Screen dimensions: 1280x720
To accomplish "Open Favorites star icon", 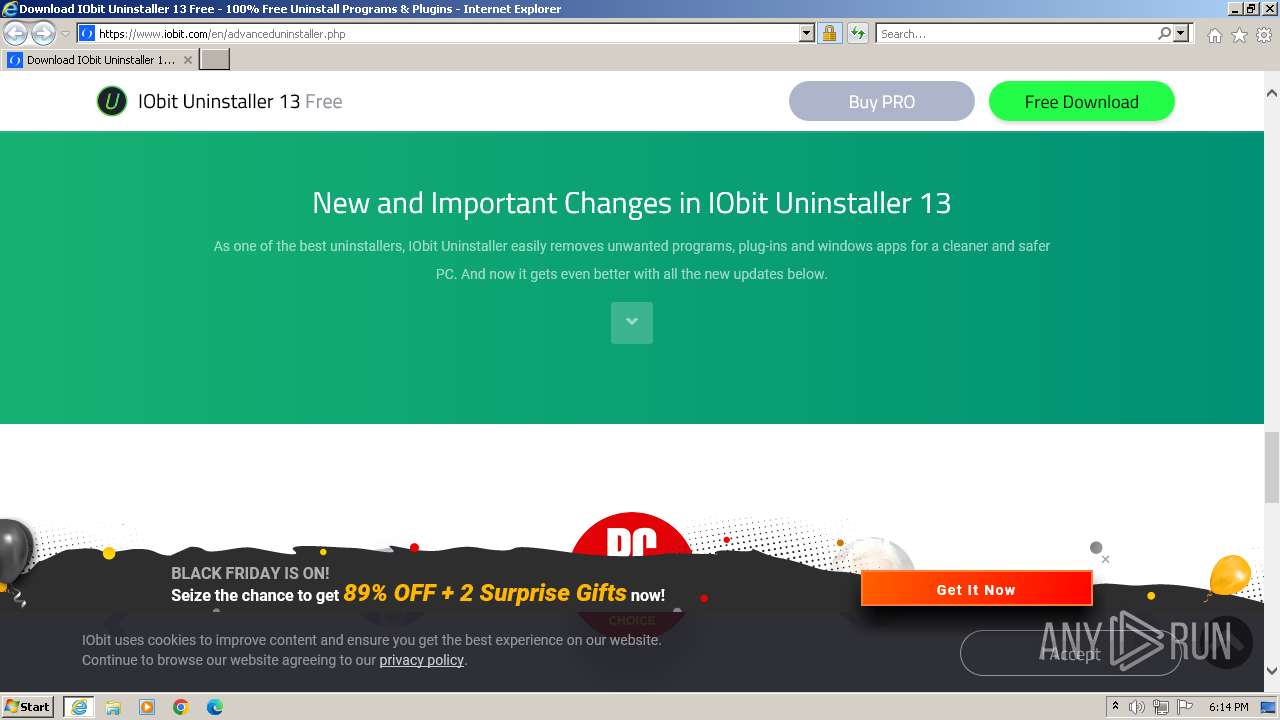I will tap(1239, 35).
